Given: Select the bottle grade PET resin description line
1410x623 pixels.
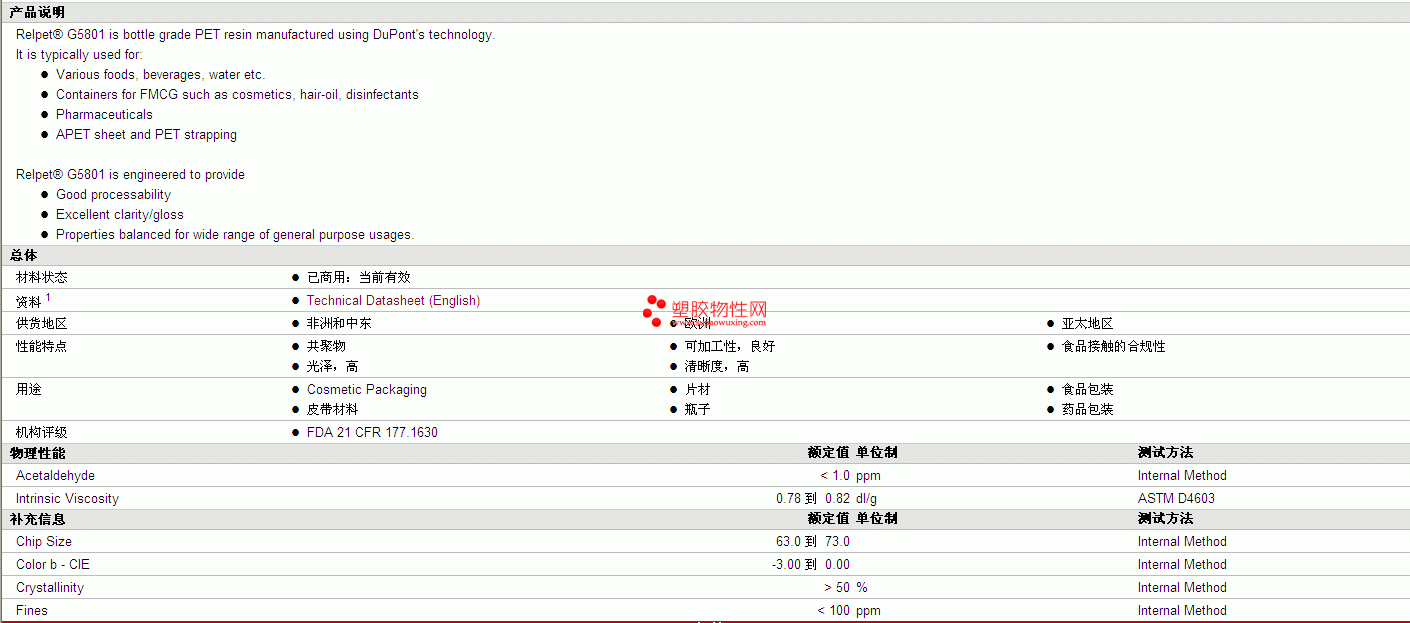Looking at the screenshot, I should pyautogui.click(x=255, y=35).
